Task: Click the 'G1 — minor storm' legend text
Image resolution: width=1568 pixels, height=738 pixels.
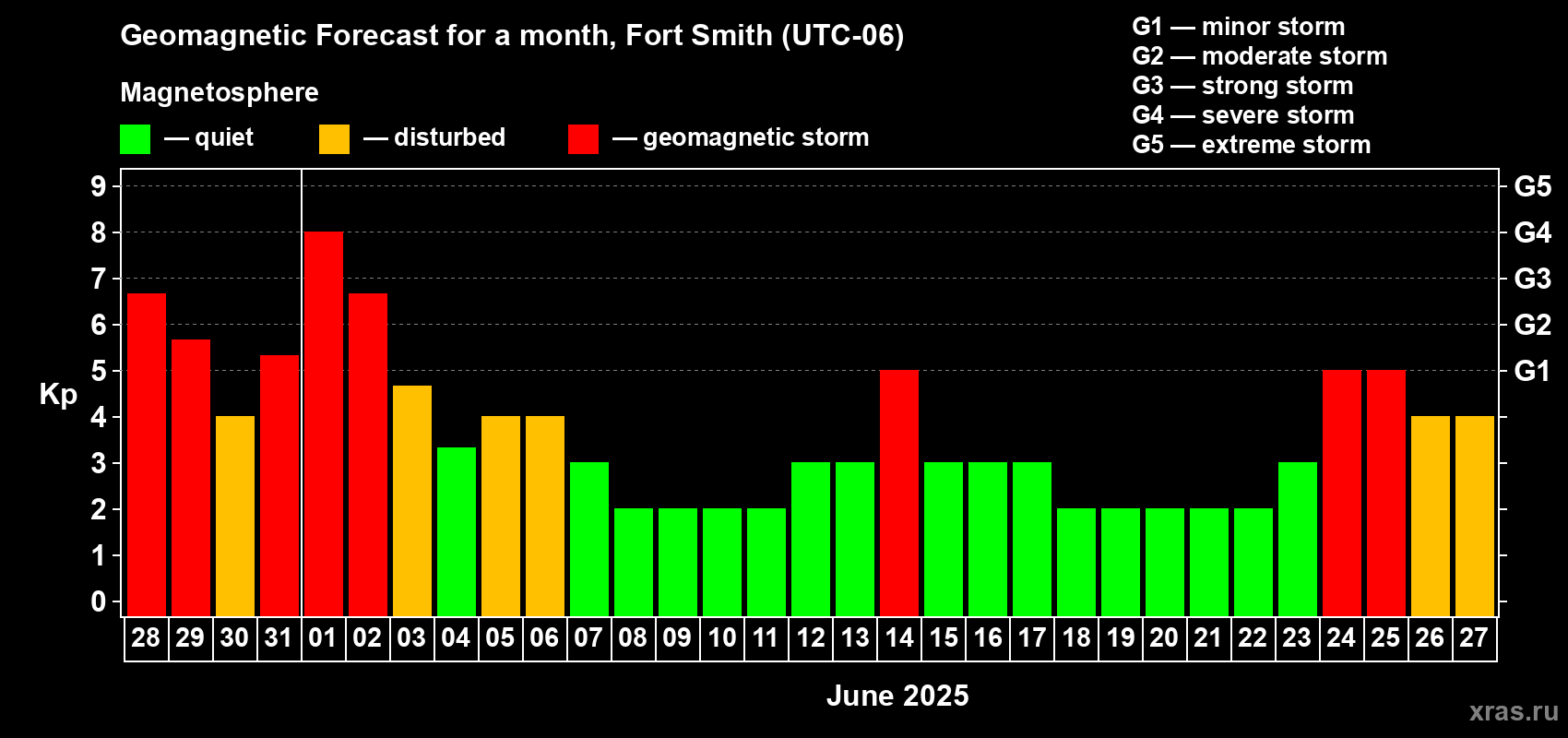Action: [x=1239, y=27]
